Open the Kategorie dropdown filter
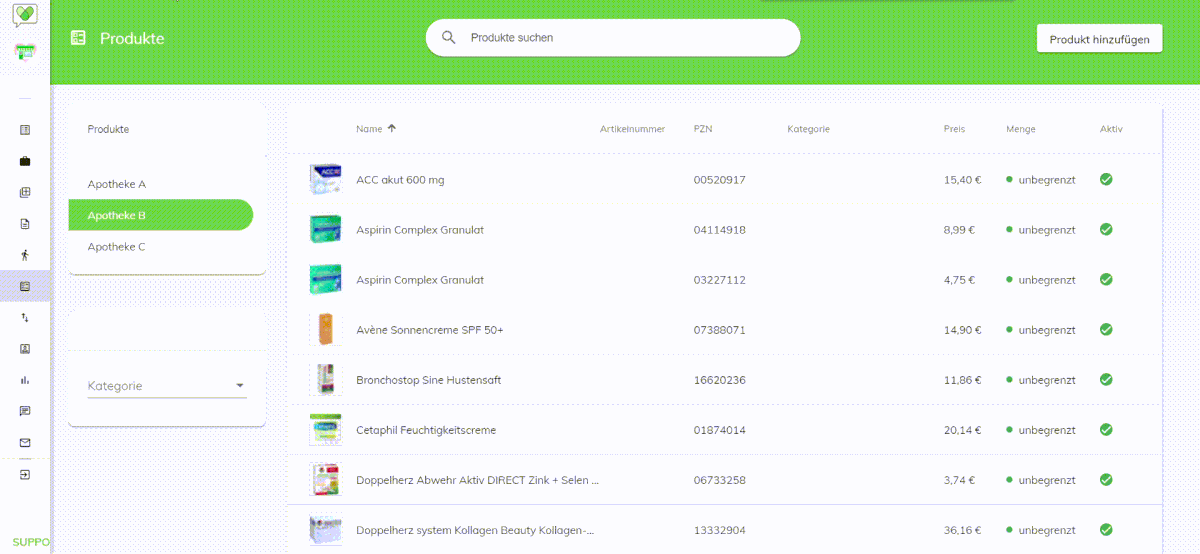Viewport: 1200px width, 554px height. pyautogui.click(x=167, y=386)
